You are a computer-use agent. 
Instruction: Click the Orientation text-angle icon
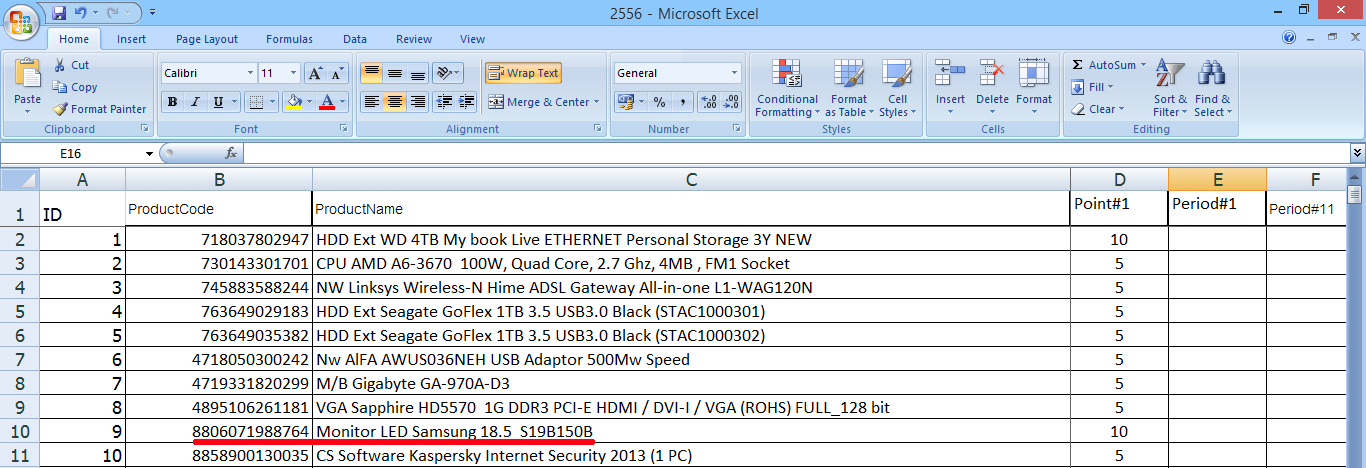coord(445,73)
